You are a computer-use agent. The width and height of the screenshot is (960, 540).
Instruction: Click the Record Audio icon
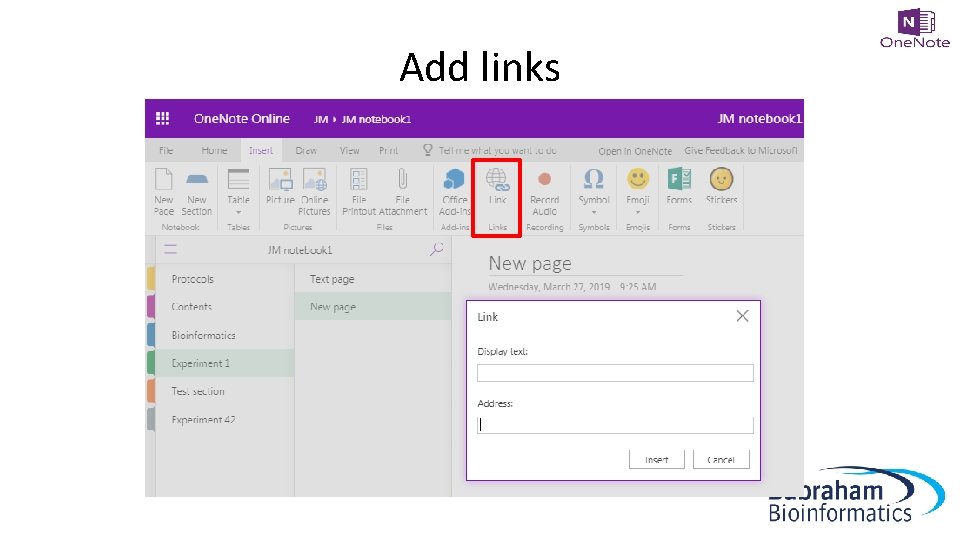pyautogui.click(x=544, y=179)
